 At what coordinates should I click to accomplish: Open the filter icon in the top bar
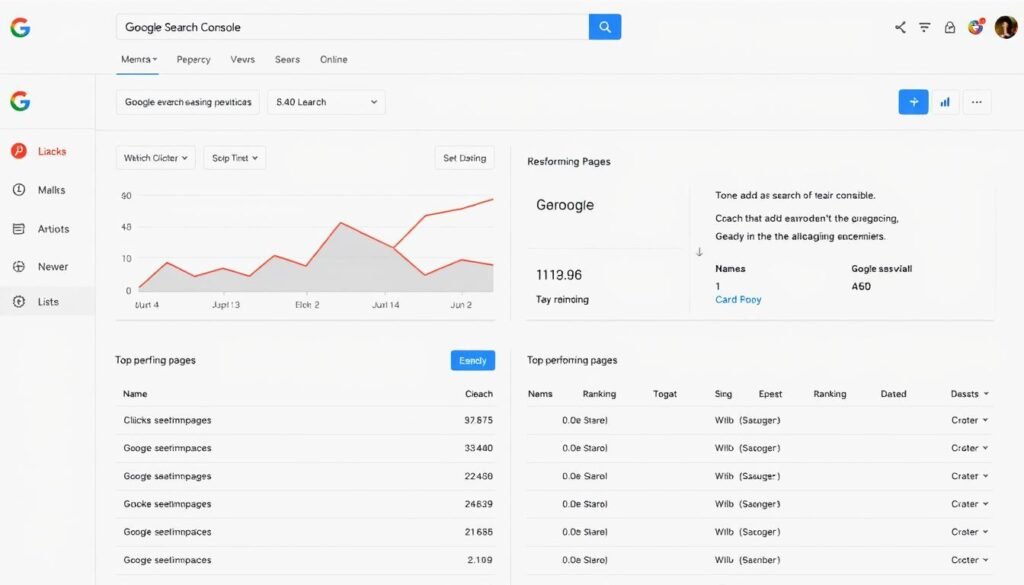[x=923, y=27]
